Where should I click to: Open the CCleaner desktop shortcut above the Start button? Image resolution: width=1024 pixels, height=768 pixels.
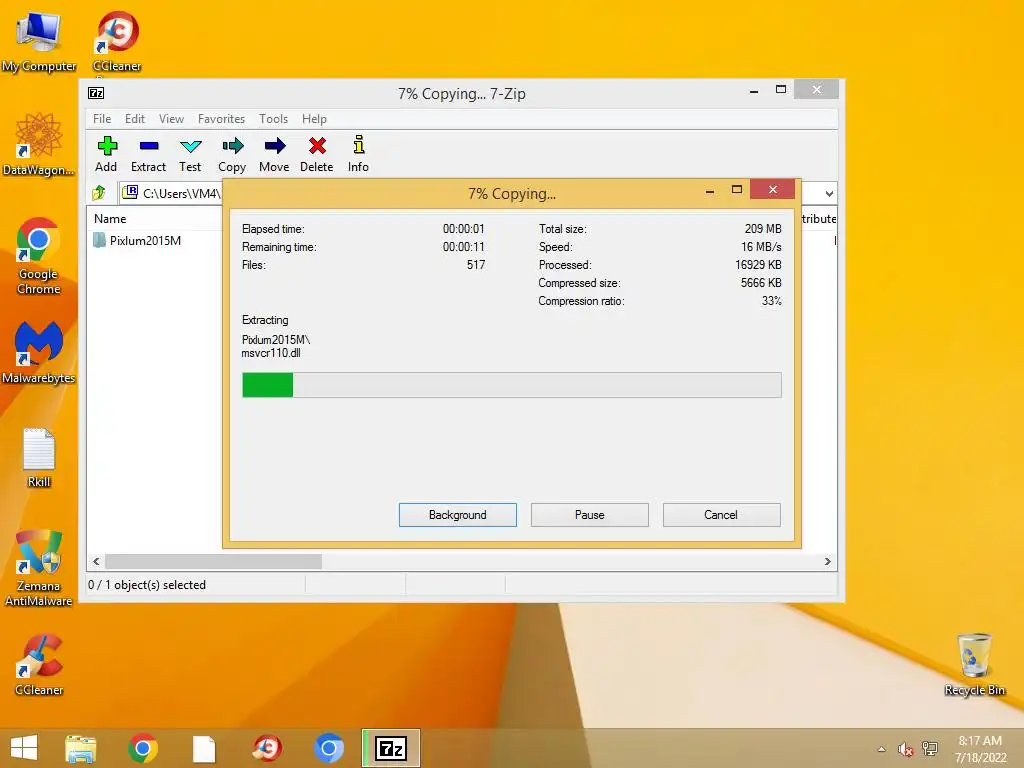coord(39,665)
